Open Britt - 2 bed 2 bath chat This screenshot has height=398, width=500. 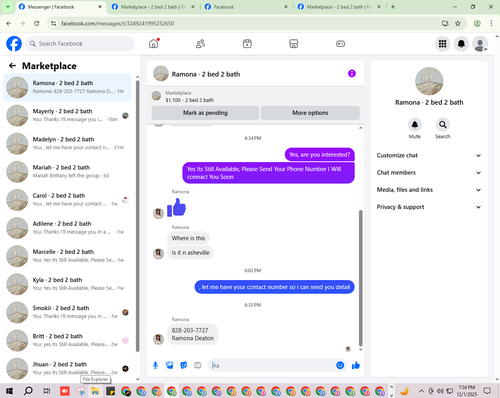67,340
